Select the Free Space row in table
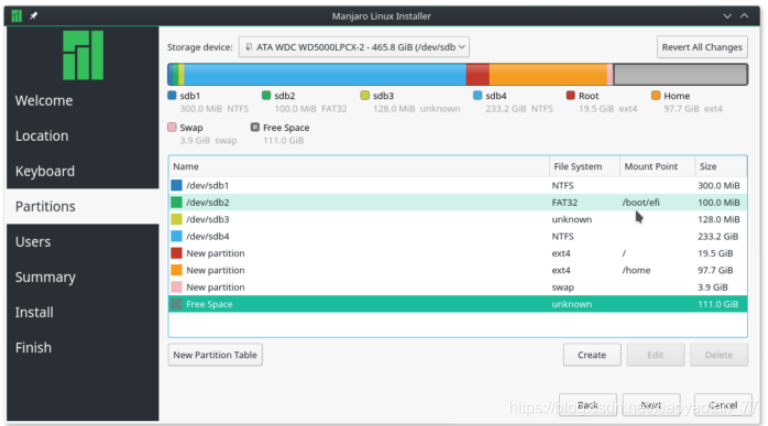This screenshot has height=426, width=768. click(x=457, y=304)
